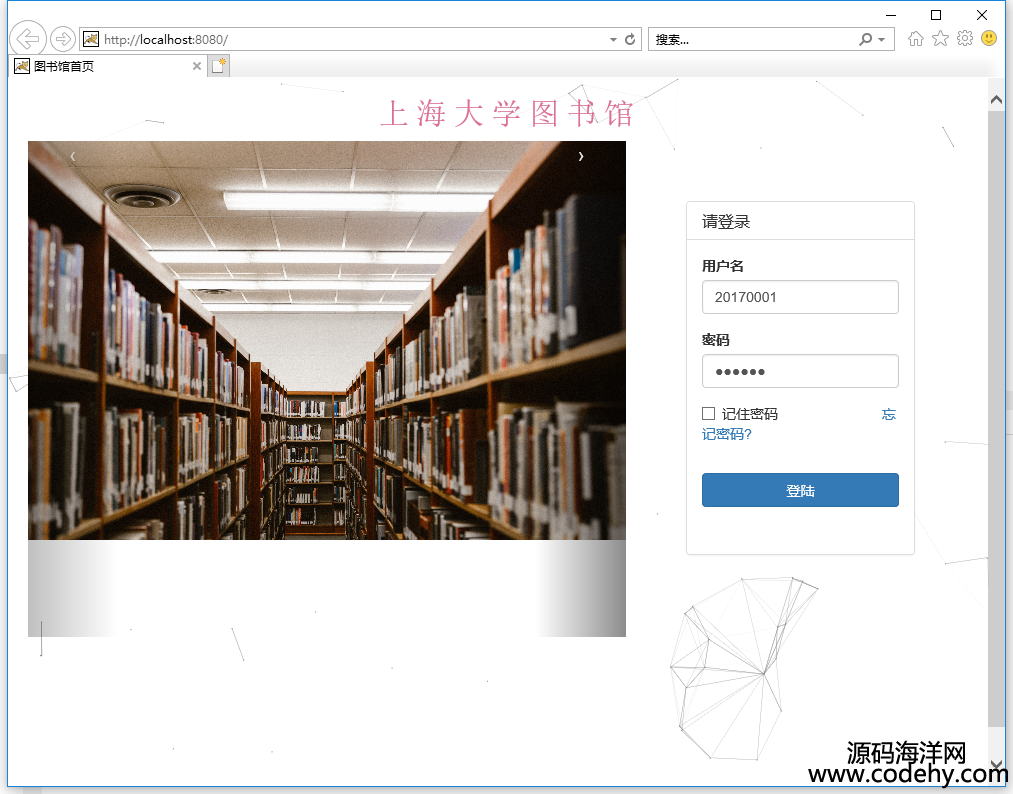This screenshot has width=1013, height=794.
Task: Click scrollbar up arrow
Action: click(996, 99)
